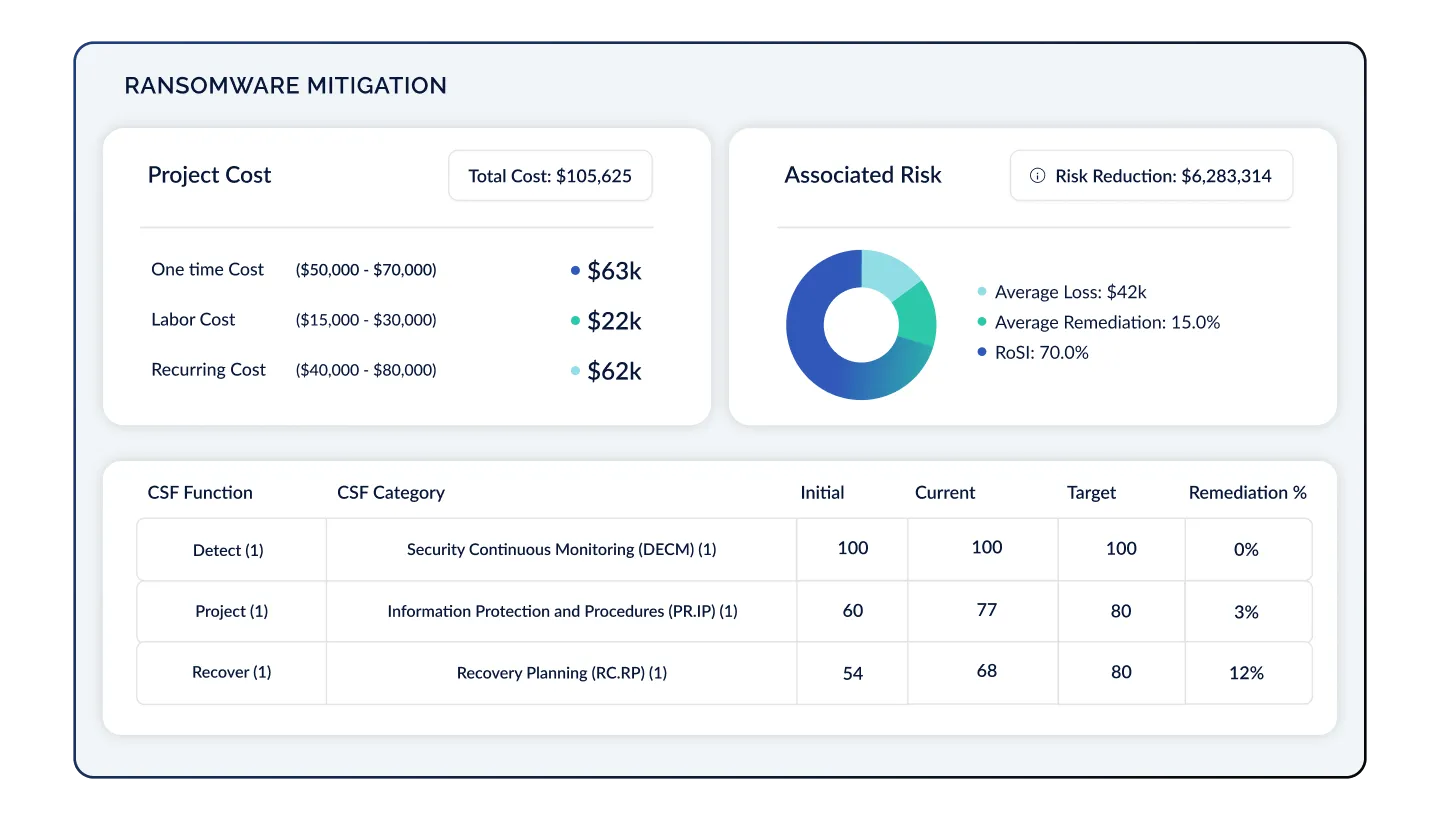The image size is (1440, 820).
Task: Click the Risk Reduction: $6,283,314 button
Action: tap(1151, 176)
